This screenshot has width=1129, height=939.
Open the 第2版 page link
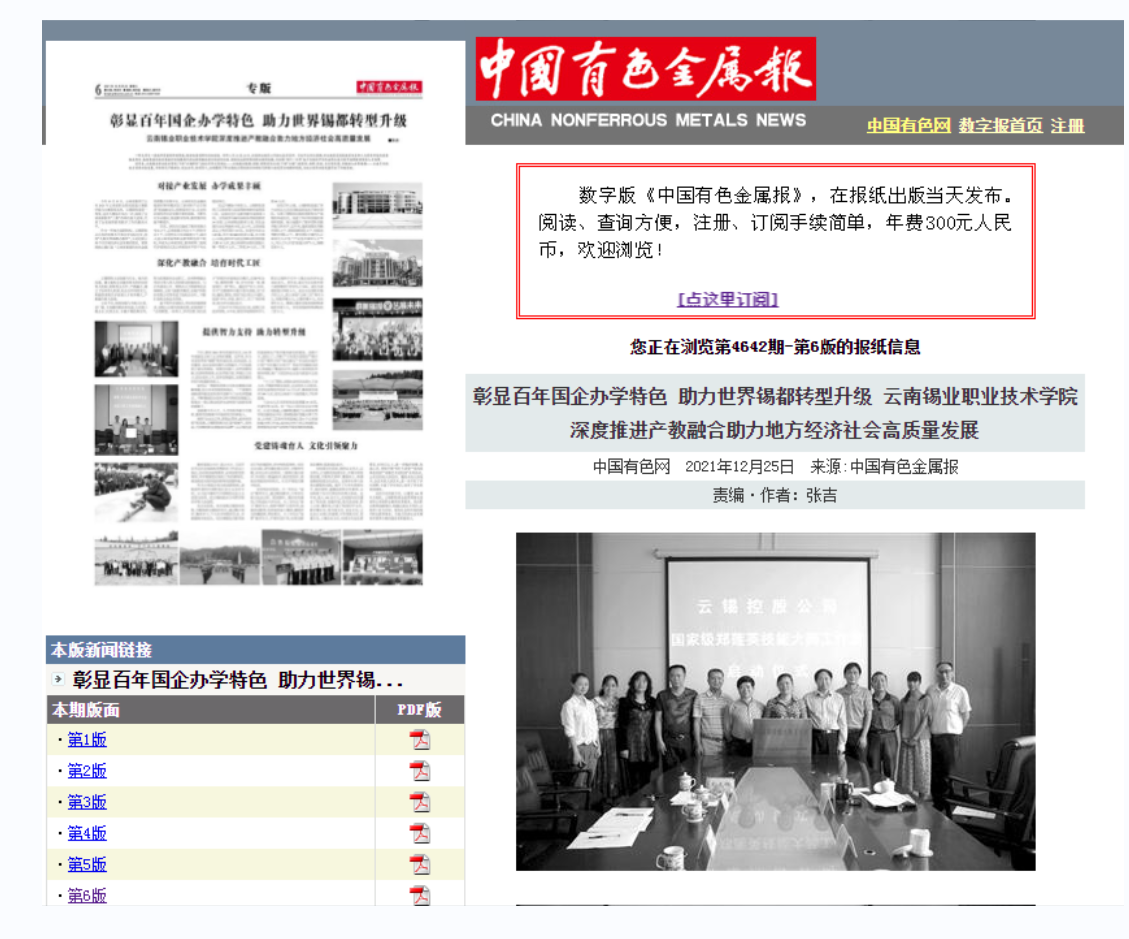pos(87,771)
